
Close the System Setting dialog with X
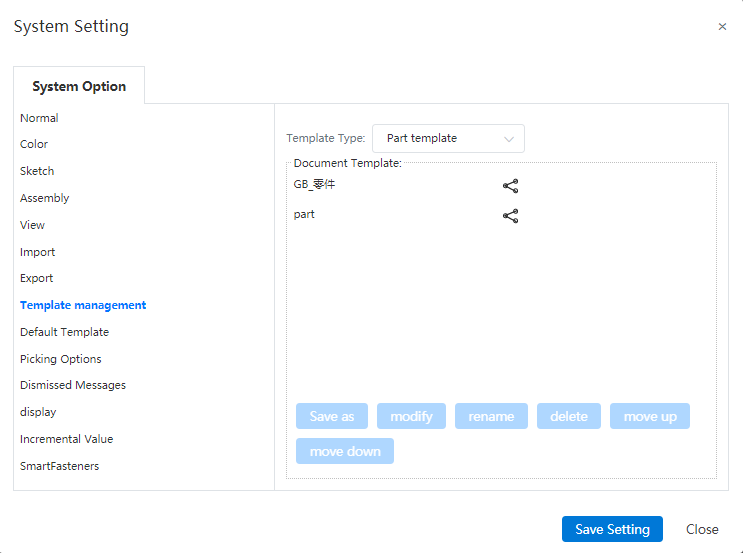[x=722, y=27]
